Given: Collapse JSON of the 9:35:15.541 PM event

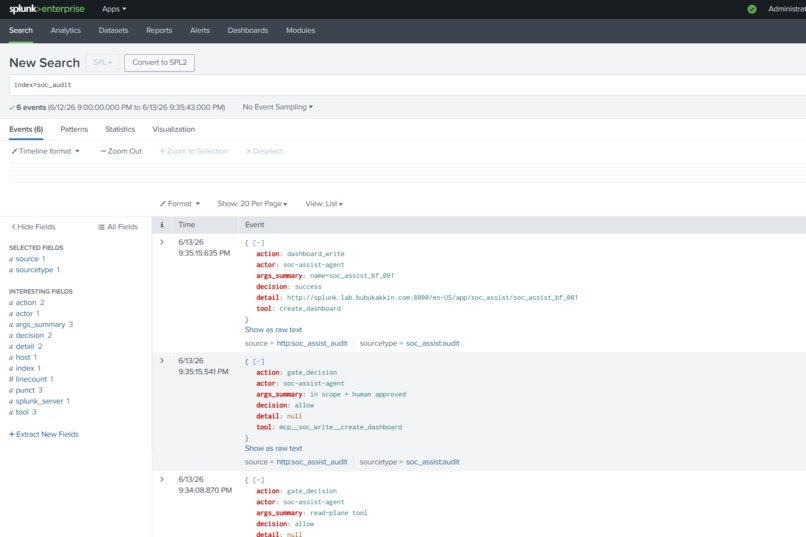Looking at the screenshot, I should tap(259, 362).
